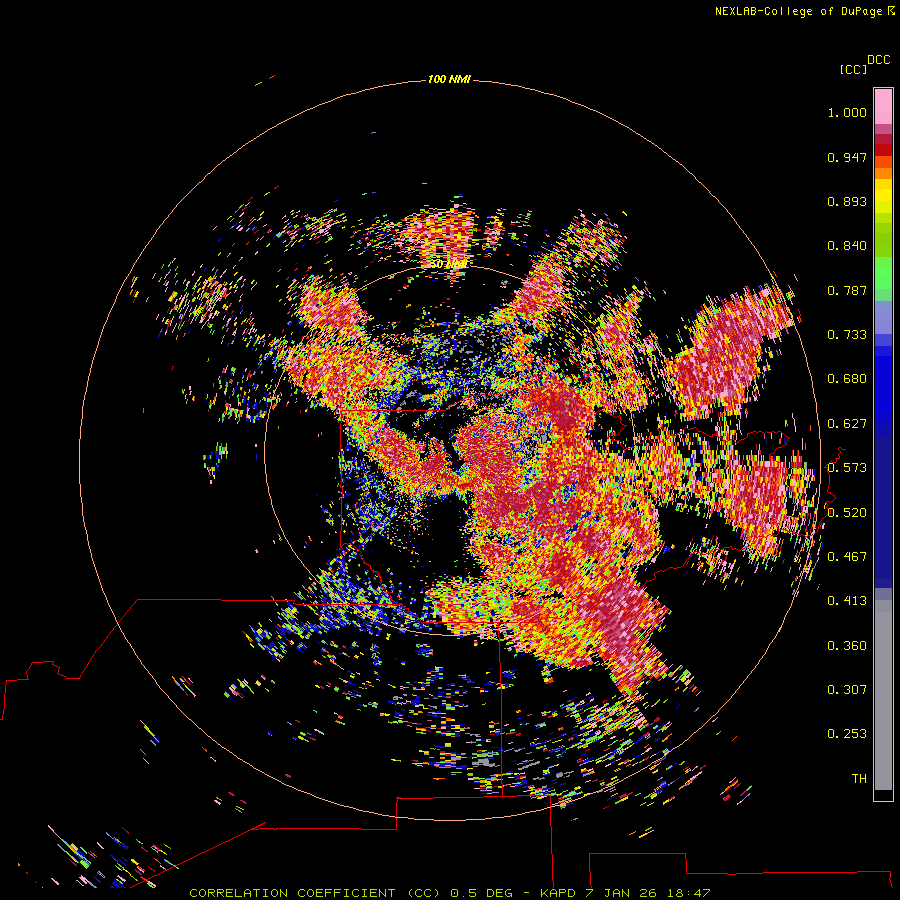
Task: Click the 0.787 legend value
Action: coord(847,290)
